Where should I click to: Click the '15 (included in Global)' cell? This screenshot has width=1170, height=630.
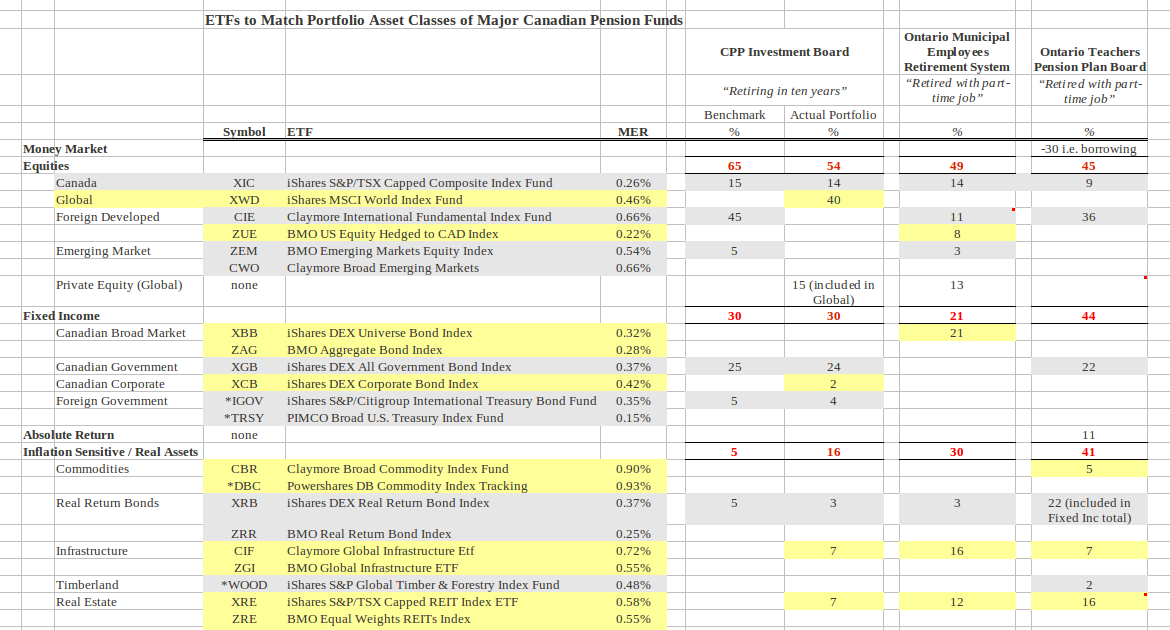pos(833,292)
